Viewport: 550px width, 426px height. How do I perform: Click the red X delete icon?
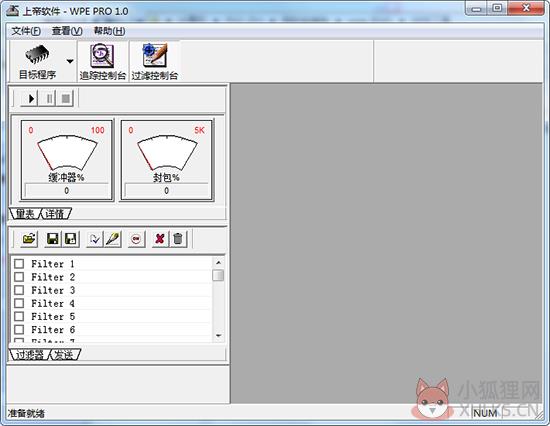click(160, 239)
